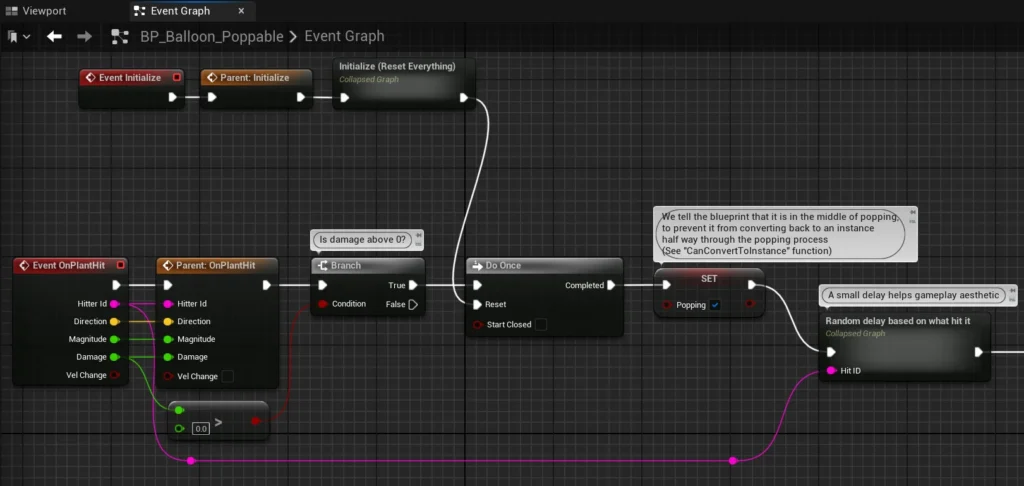Click the 0.0 value field on greater-than node

[201, 428]
